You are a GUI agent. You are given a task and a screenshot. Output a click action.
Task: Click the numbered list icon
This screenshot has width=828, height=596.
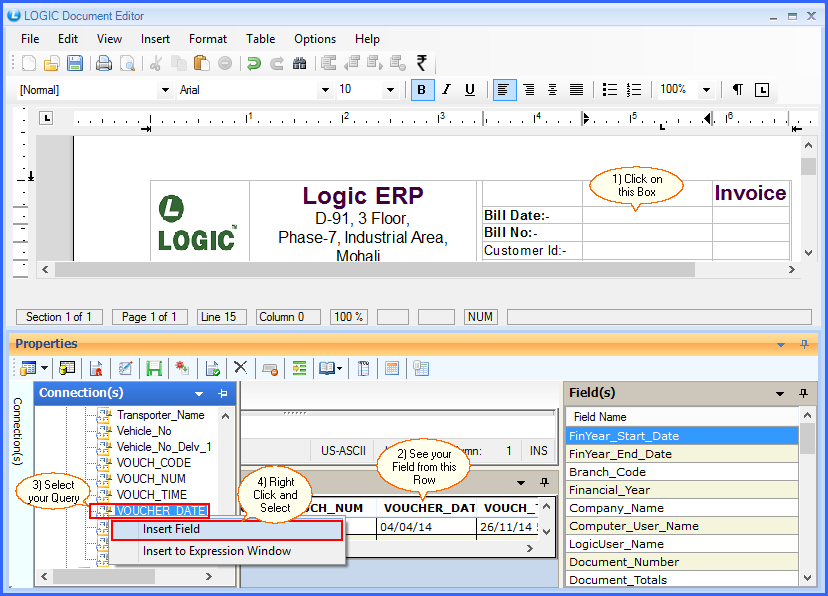[x=634, y=90]
